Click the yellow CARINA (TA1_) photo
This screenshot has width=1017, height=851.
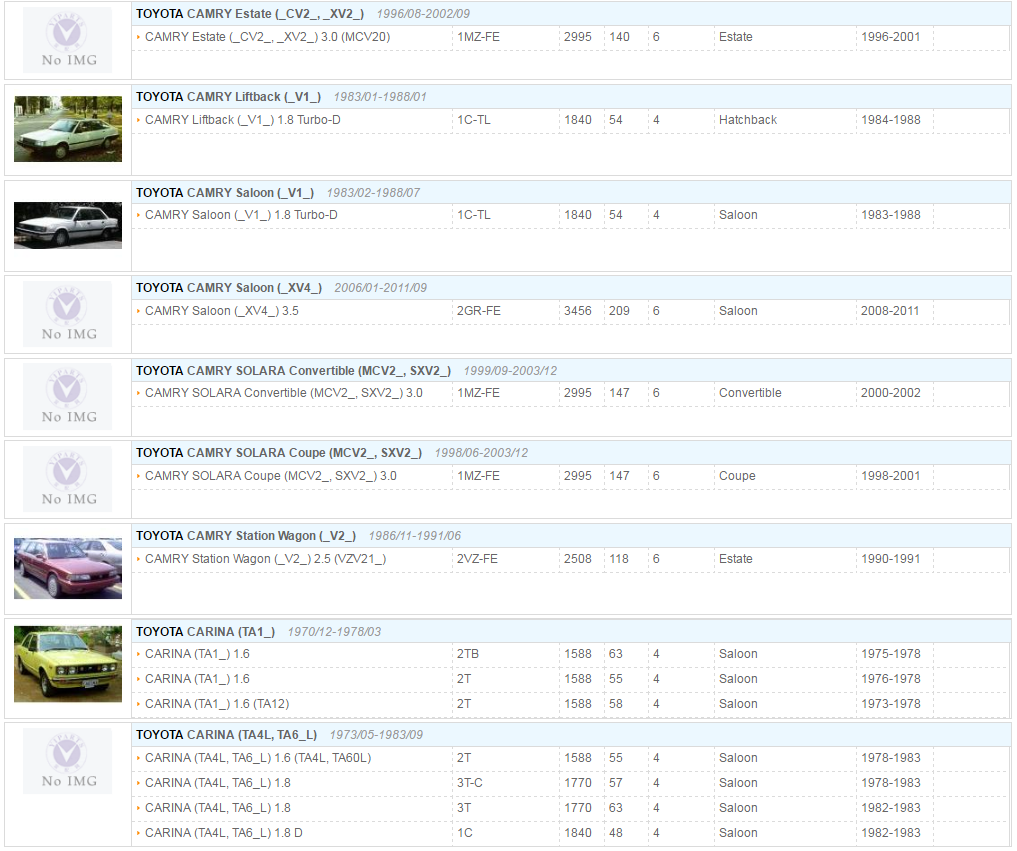pyautogui.click(x=67, y=664)
